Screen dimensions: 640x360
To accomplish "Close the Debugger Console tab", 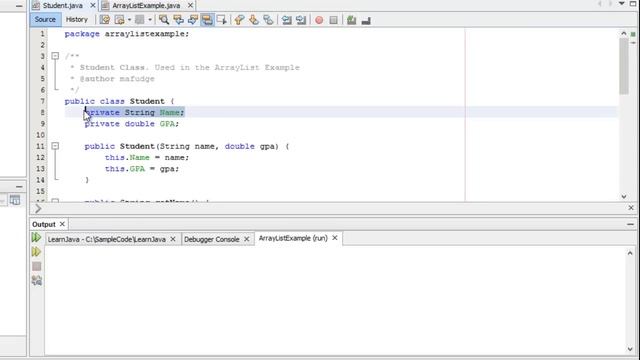I will click(x=247, y=239).
